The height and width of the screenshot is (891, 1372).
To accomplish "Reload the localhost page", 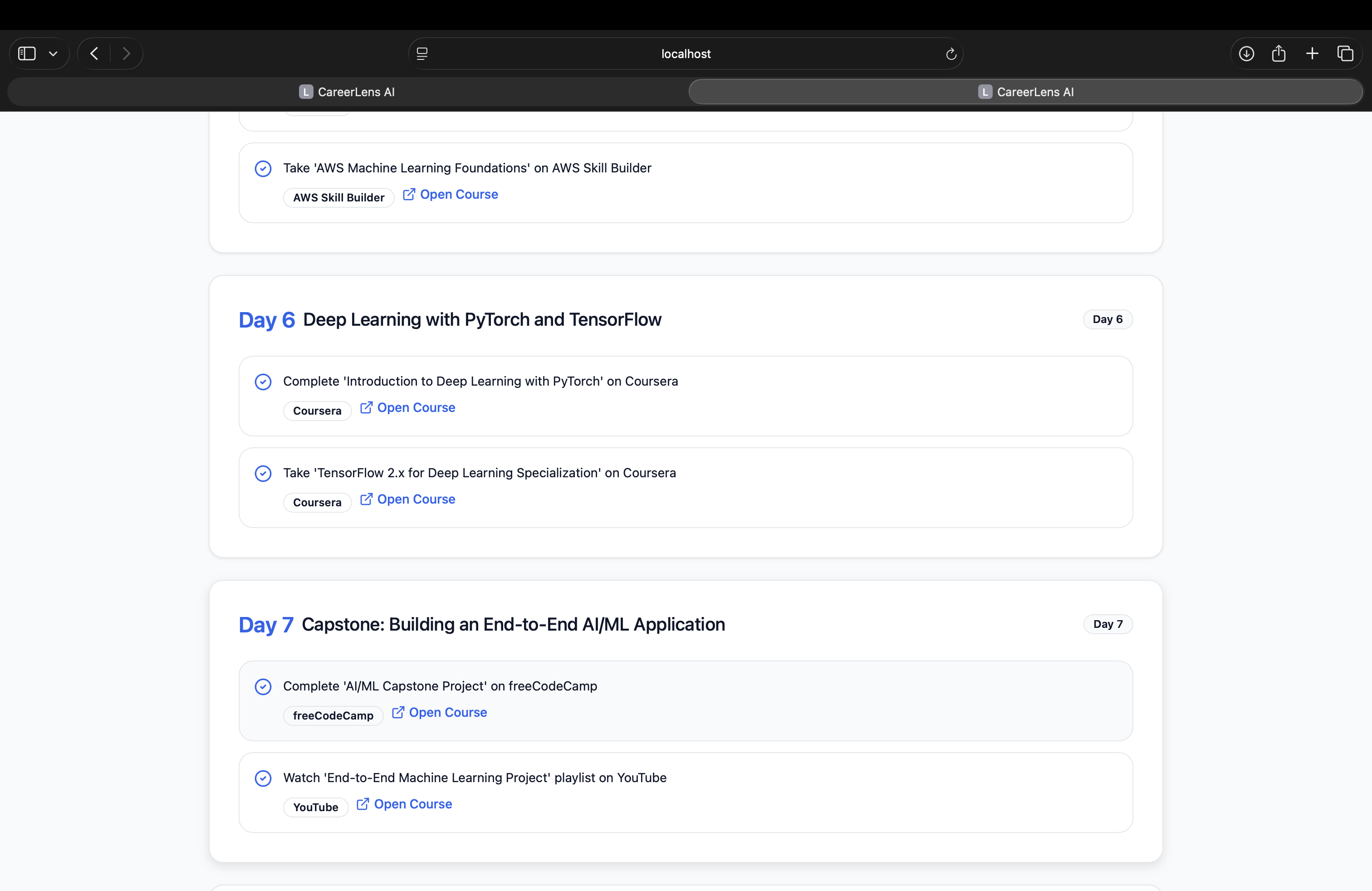I will click(x=951, y=54).
